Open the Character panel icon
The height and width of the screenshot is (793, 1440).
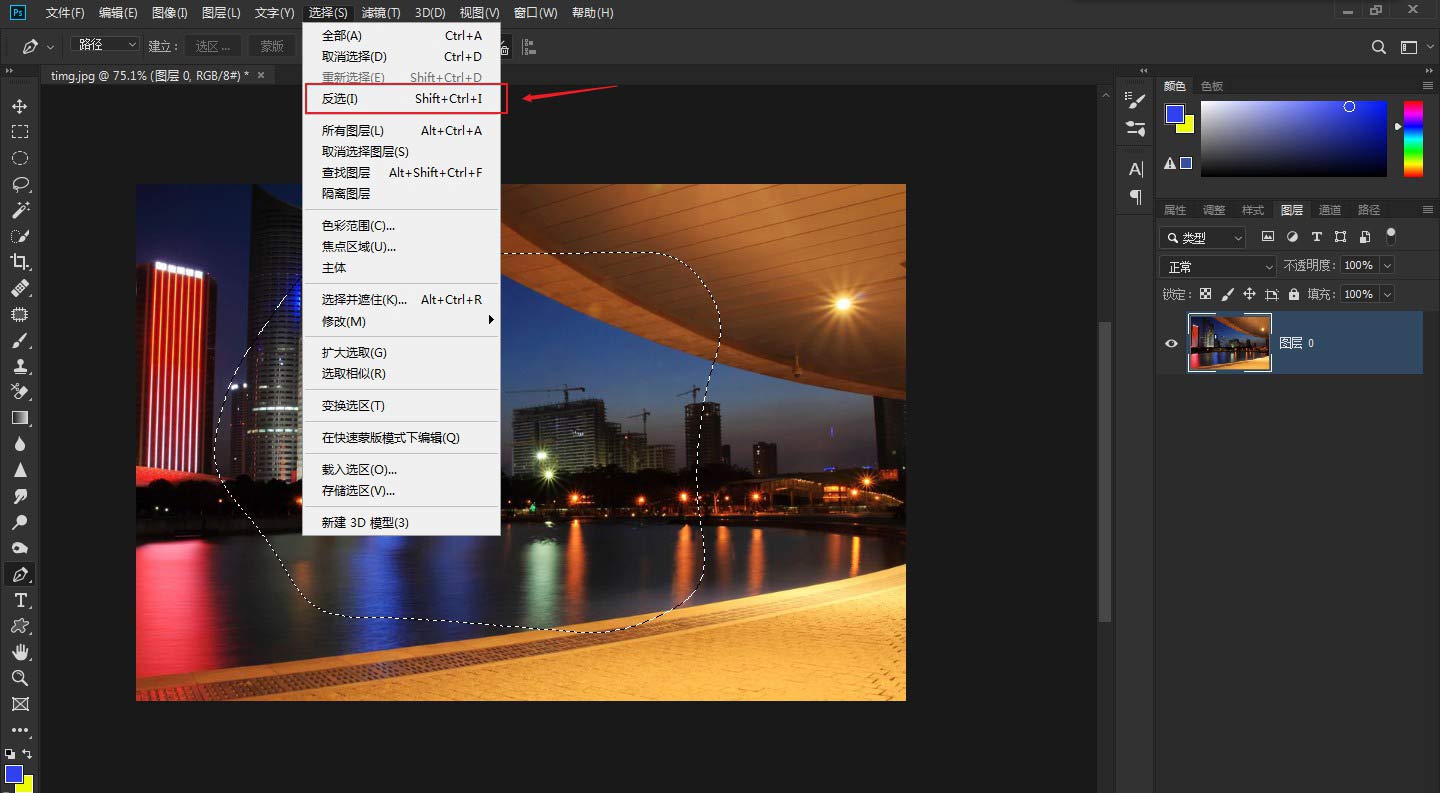pyautogui.click(x=1135, y=169)
